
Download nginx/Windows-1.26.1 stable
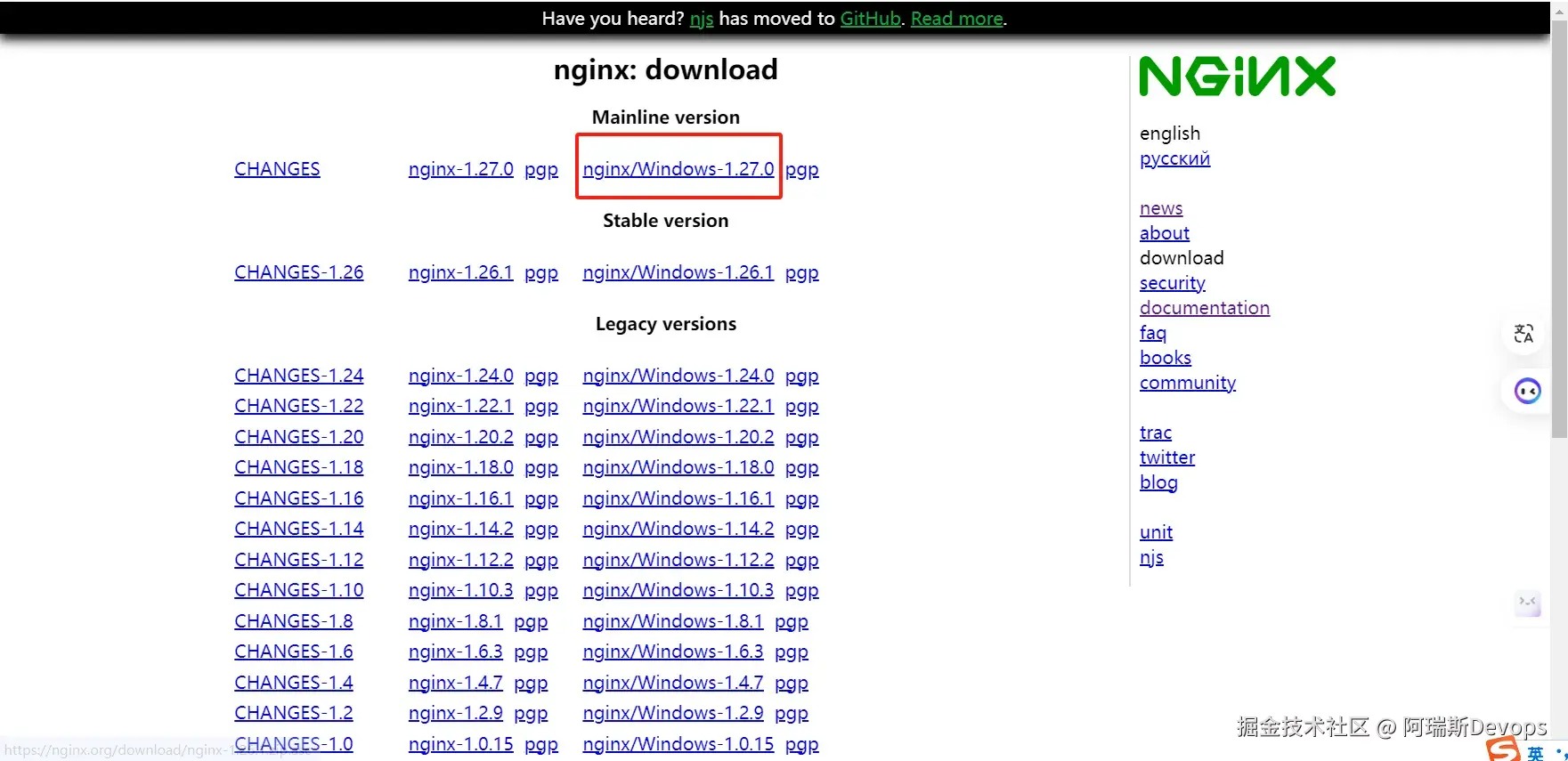click(x=678, y=272)
